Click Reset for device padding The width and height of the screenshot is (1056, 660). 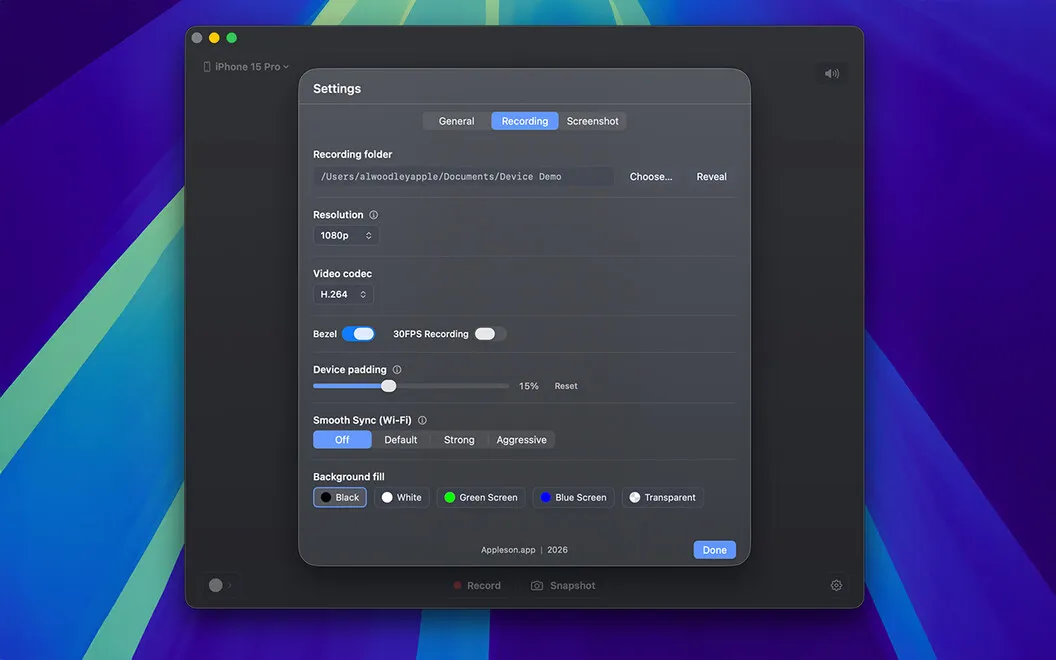[x=566, y=386]
